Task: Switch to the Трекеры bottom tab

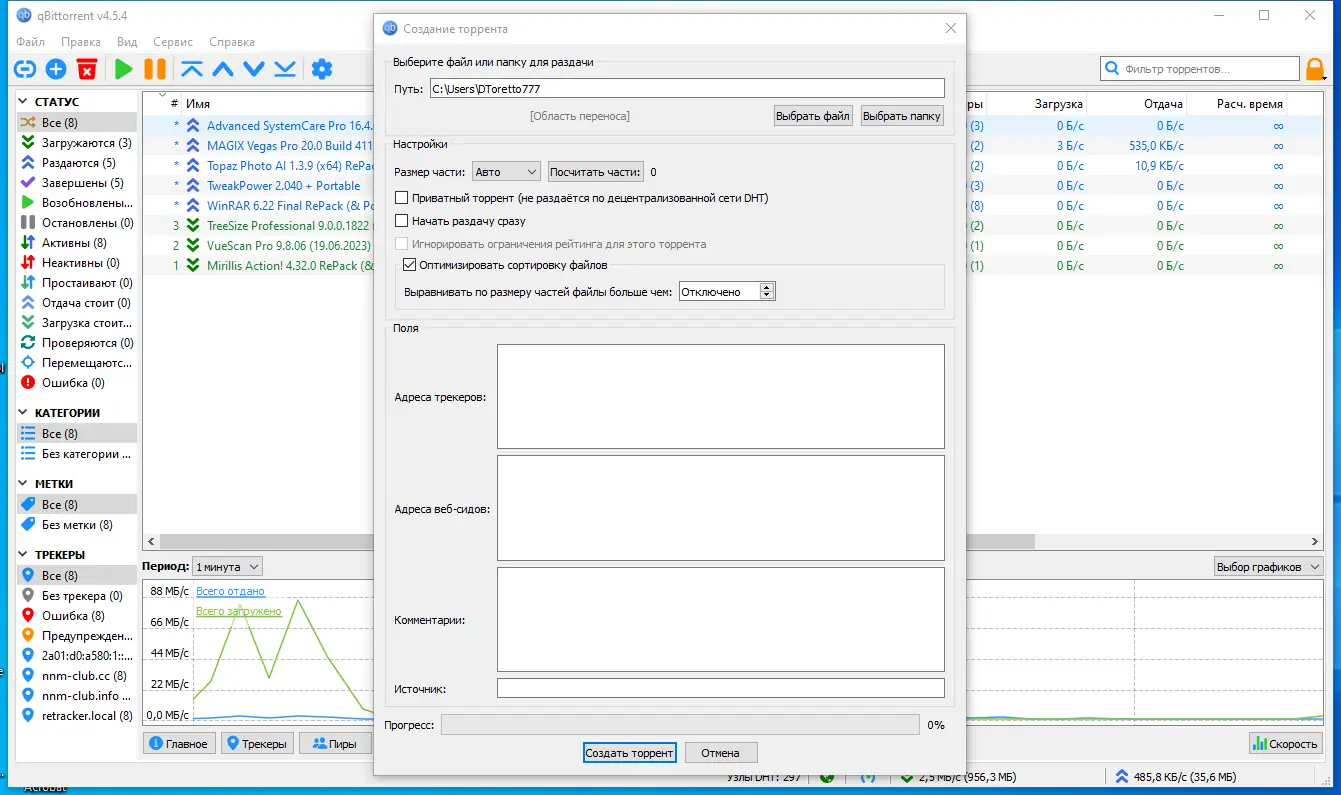Action: [x=257, y=744]
